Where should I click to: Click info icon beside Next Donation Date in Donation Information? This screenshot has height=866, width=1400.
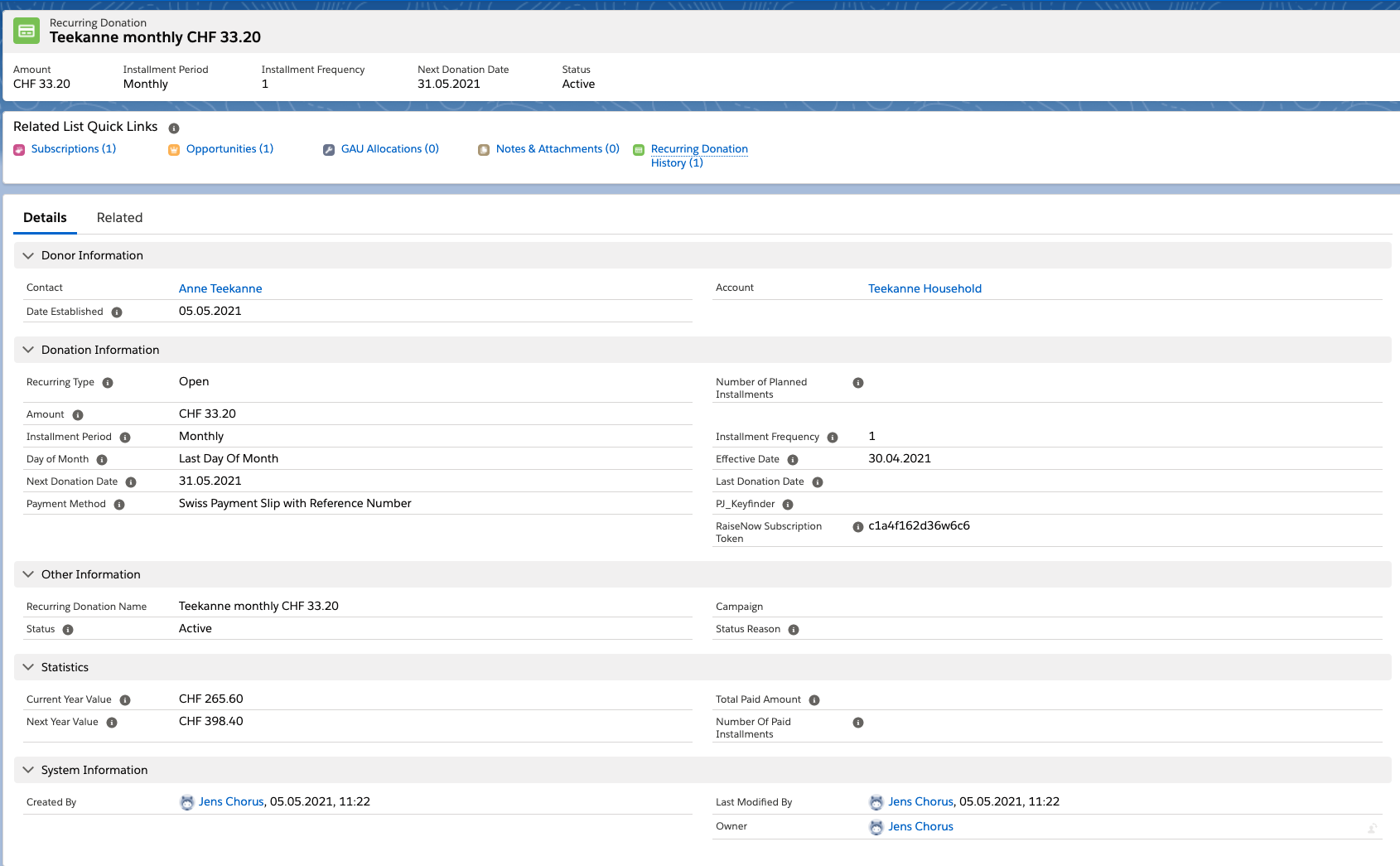click(131, 482)
